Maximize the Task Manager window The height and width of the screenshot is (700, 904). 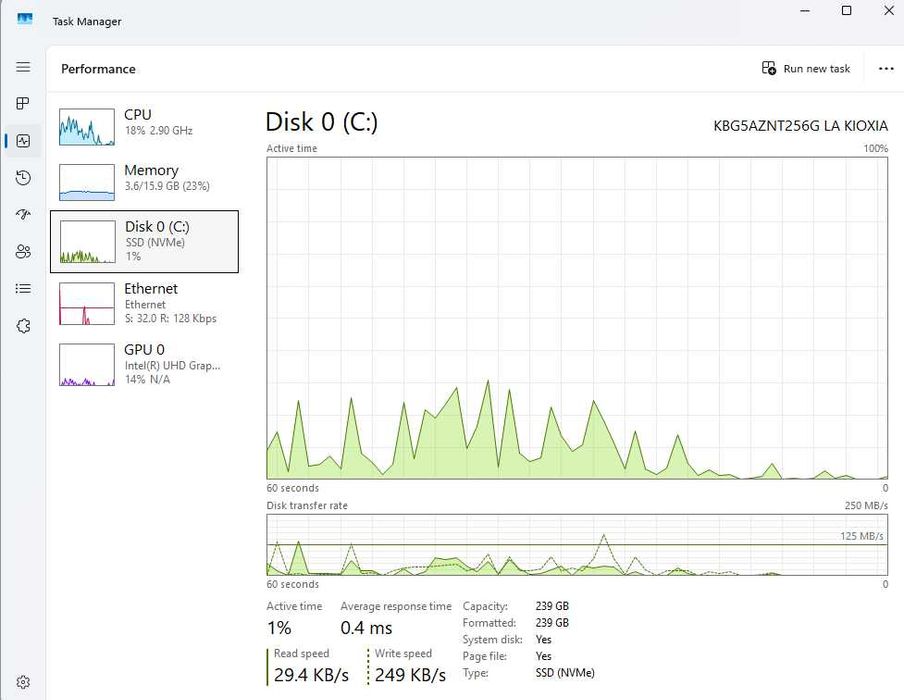pyautogui.click(x=846, y=10)
